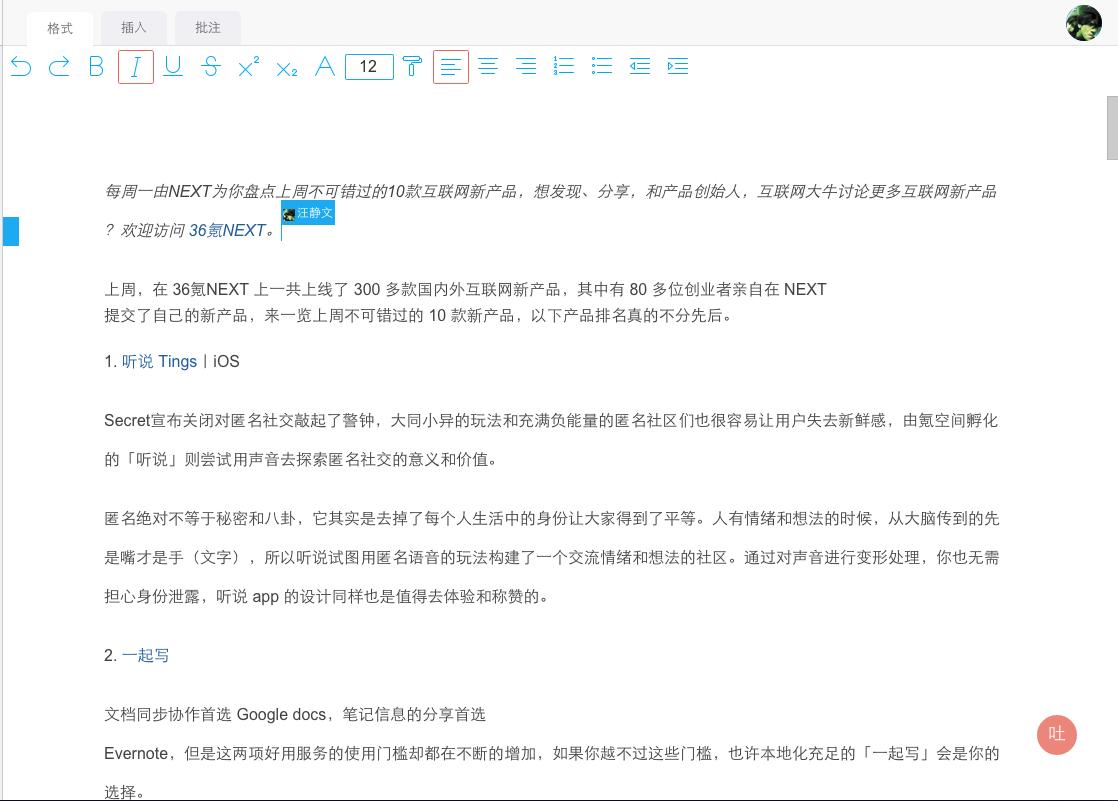
Task: Decrease the paragraph indent
Action: pos(640,67)
